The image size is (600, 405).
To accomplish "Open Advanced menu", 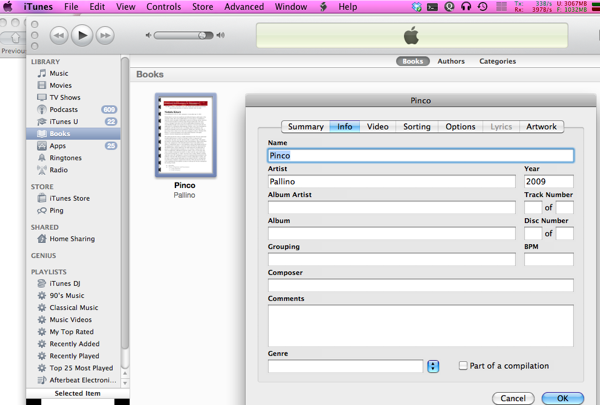I will point(244,7).
